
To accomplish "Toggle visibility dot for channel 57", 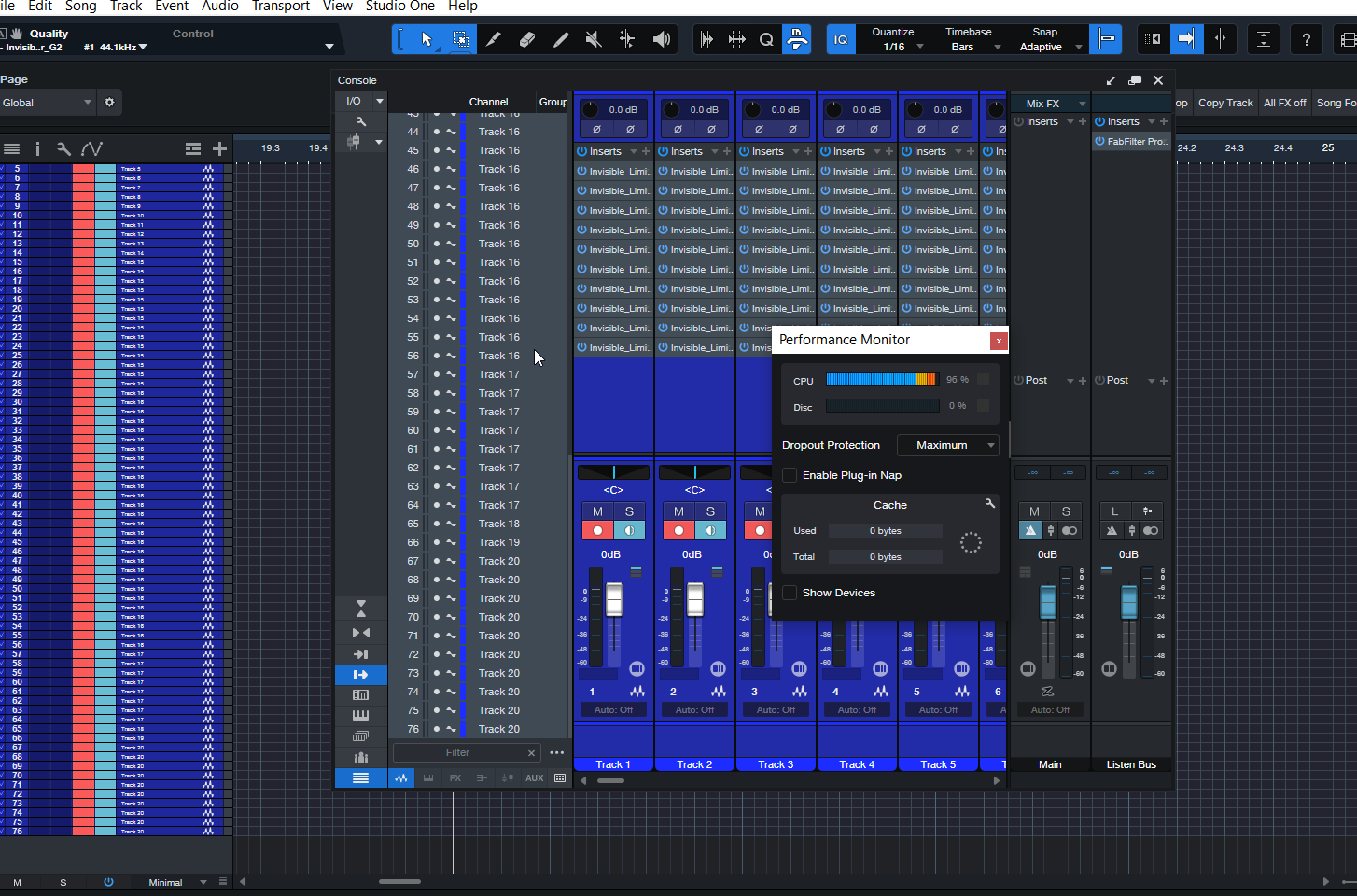I will point(436,374).
